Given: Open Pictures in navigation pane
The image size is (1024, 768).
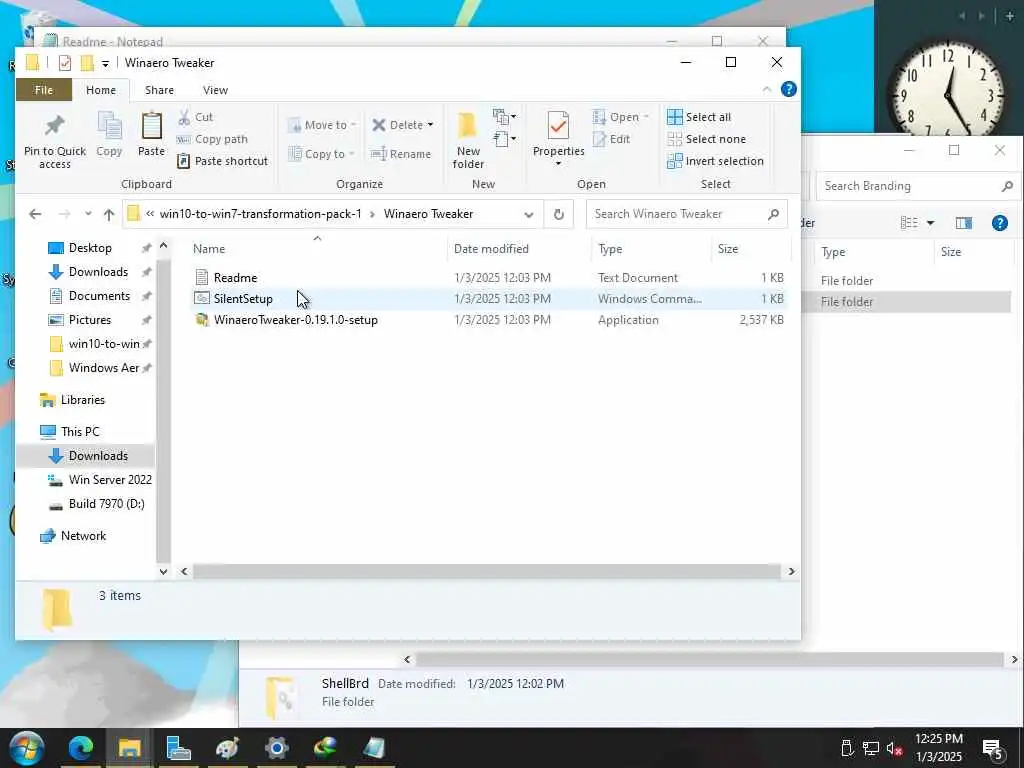Looking at the screenshot, I should pyautogui.click(x=89, y=320).
